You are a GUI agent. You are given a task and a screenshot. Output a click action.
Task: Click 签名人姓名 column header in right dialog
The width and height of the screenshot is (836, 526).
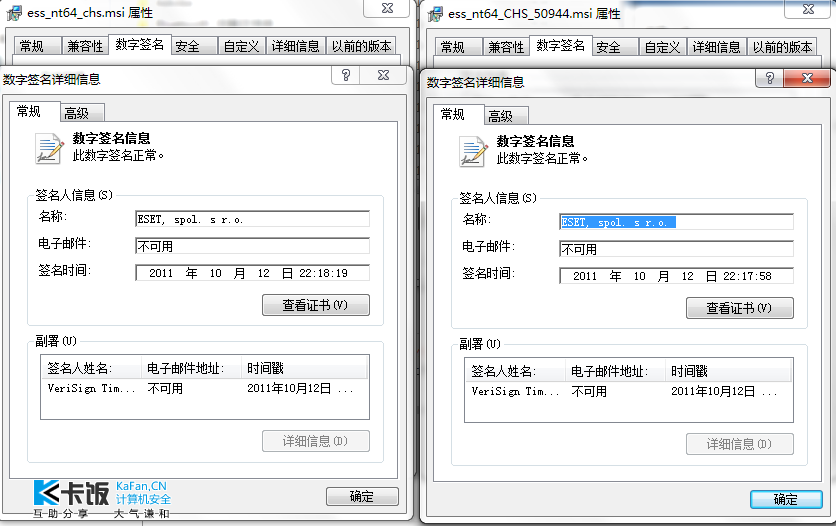click(x=515, y=371)
